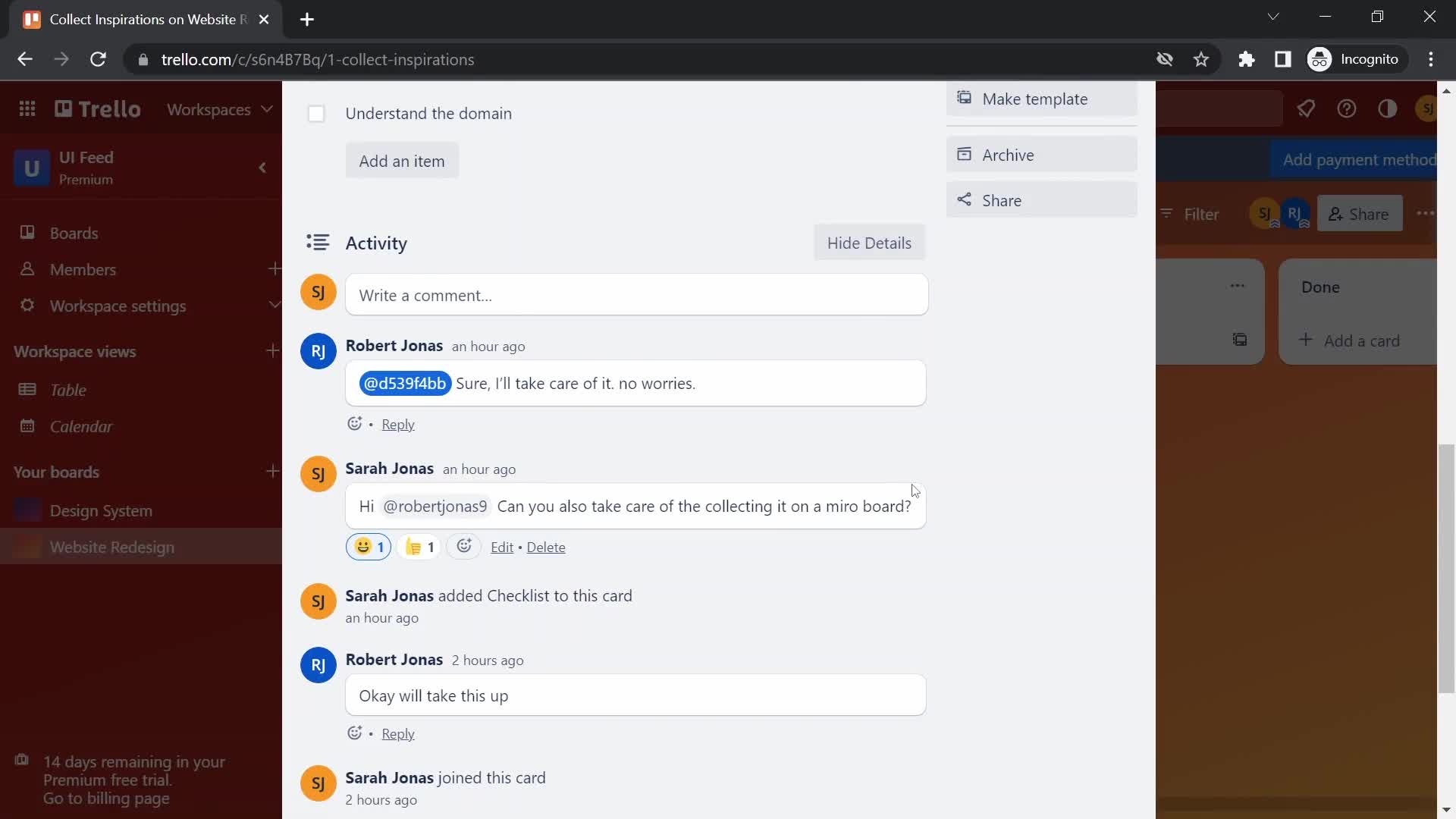Screen dimensions: 1456x819
Task: Click the Write a comment input field
Action: pos(638,295)
